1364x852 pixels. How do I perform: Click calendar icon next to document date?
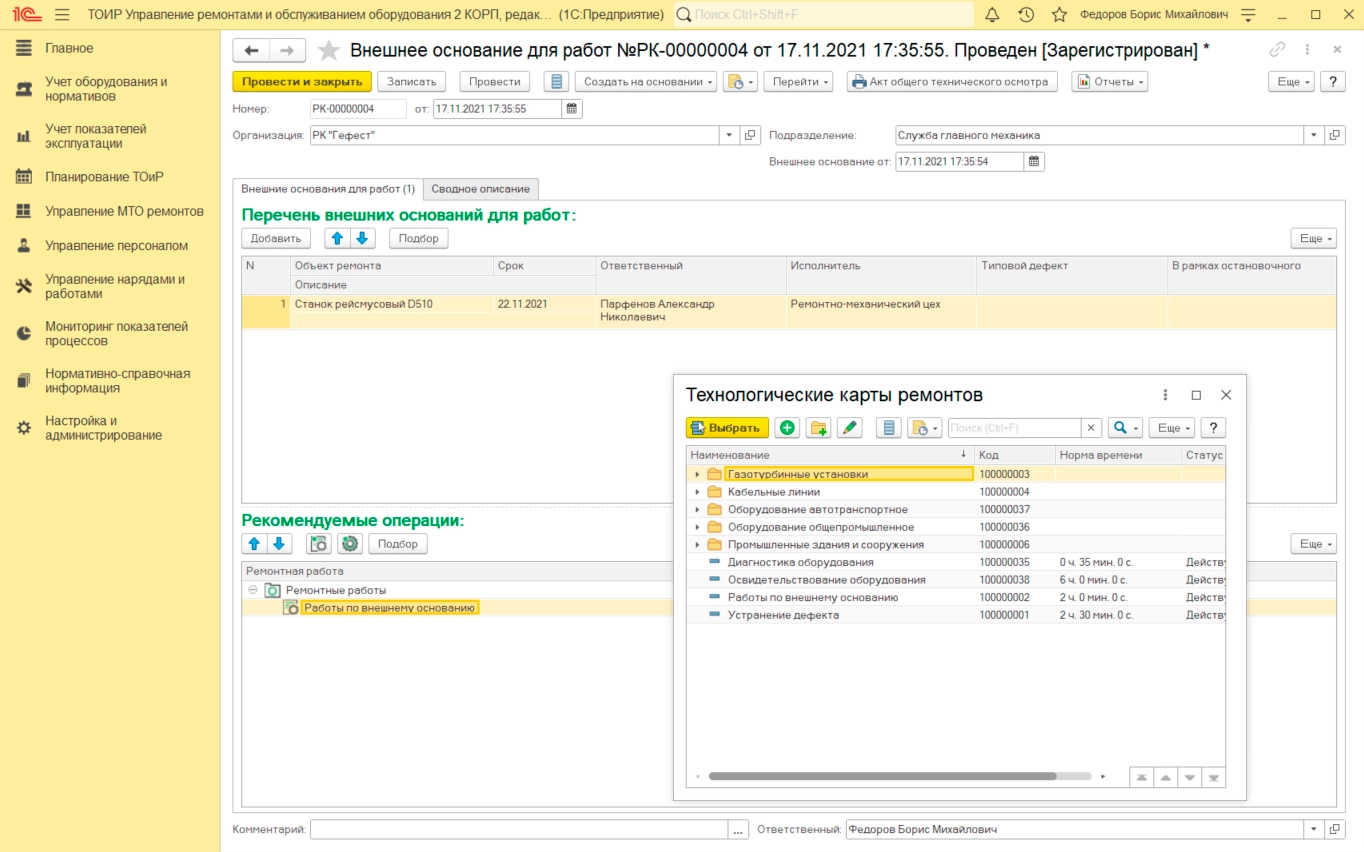pyautogui.click(x=572, y=109)
